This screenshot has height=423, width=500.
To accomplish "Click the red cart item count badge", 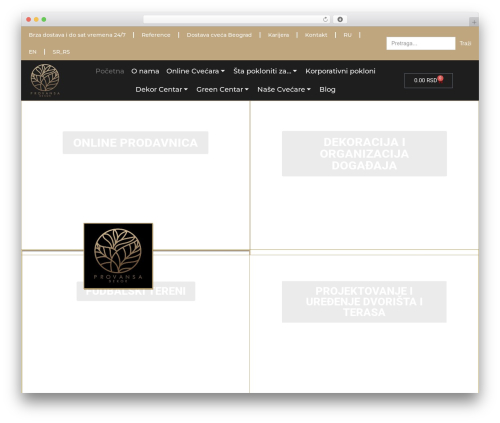I will tap(440, 79).
